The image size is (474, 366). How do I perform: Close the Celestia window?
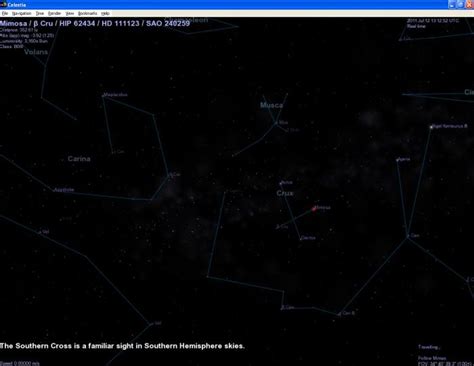[469, 4]
